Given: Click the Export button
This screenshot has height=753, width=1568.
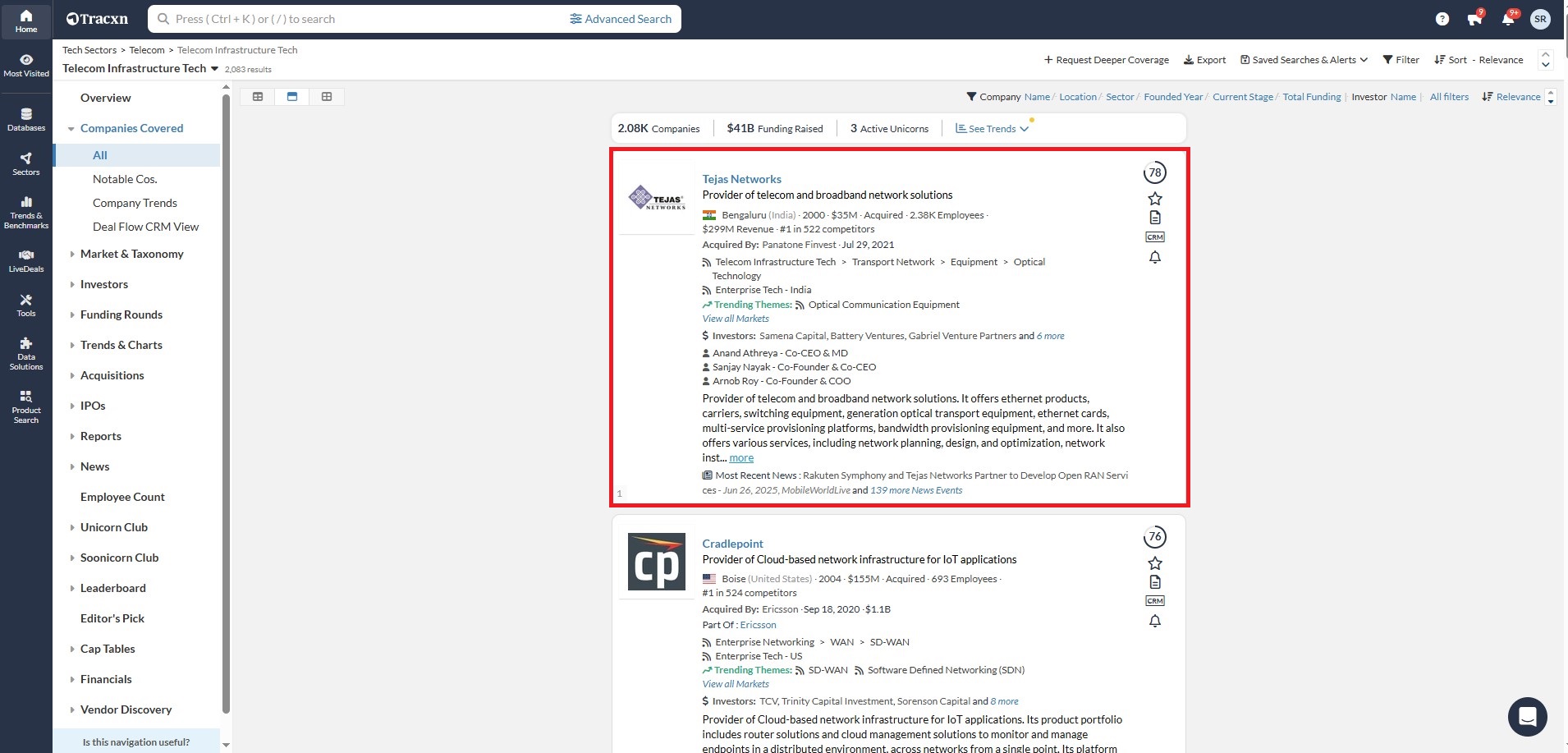Looking at the screenshot, I should coord(1204,60).
